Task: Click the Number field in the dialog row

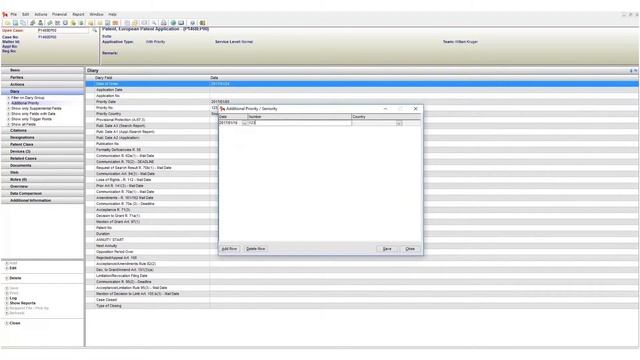Action: click(299, 123)
